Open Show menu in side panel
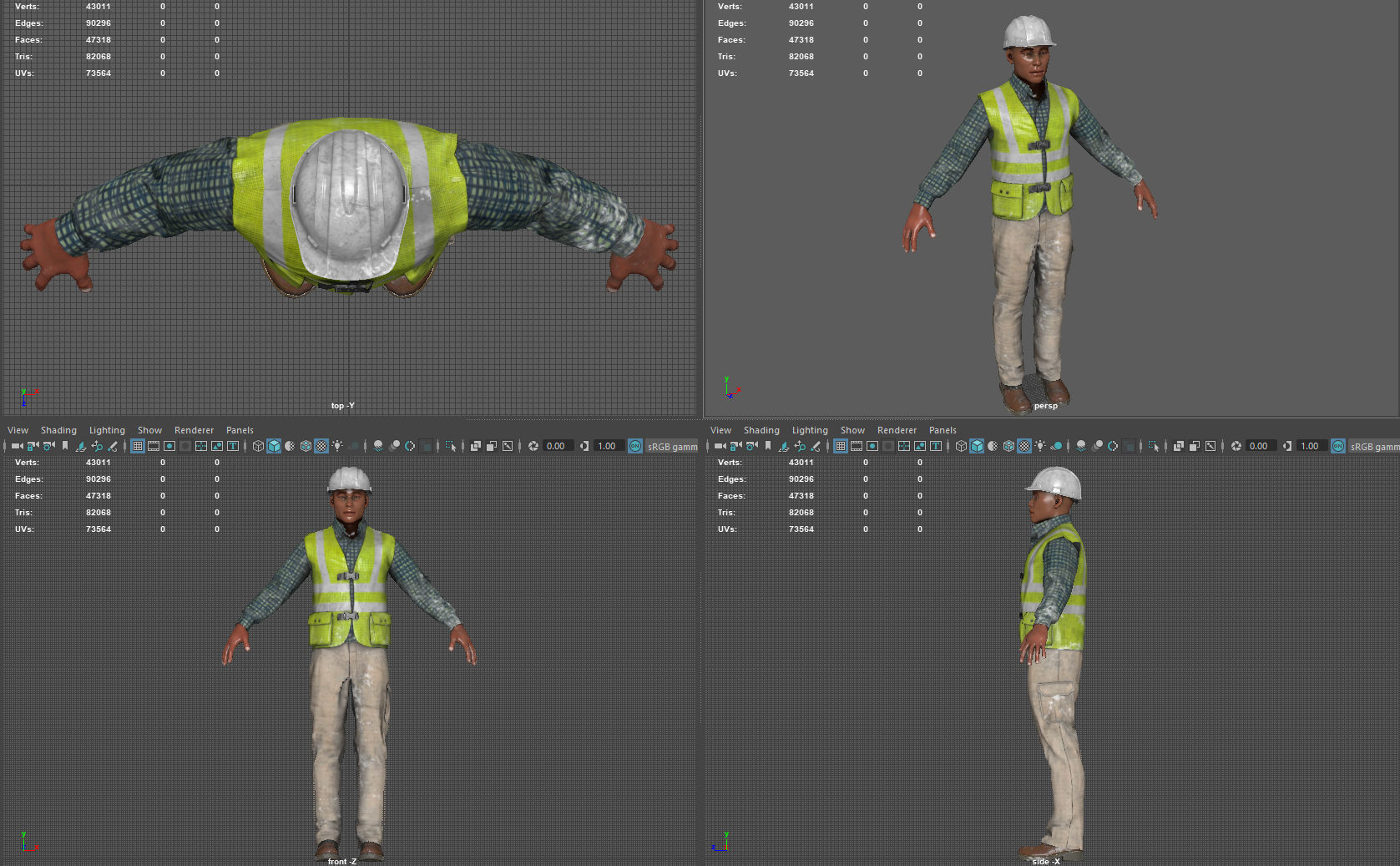The image size is (1400, 866). [x=852, y=430]
